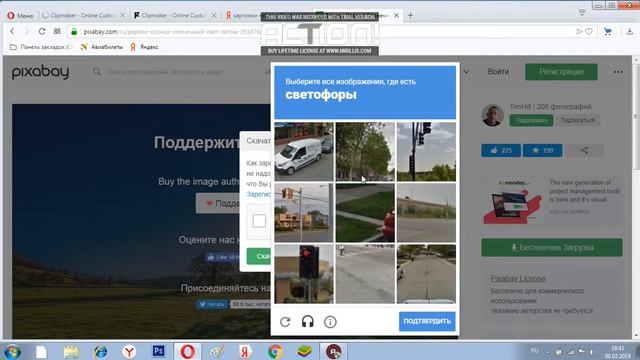Click the Войти login link

tap(498, 71)
